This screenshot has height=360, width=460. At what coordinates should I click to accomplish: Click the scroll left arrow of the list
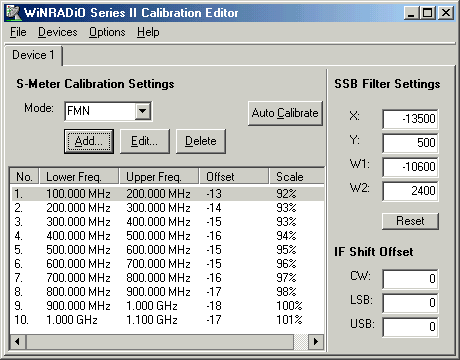[18, 342]
